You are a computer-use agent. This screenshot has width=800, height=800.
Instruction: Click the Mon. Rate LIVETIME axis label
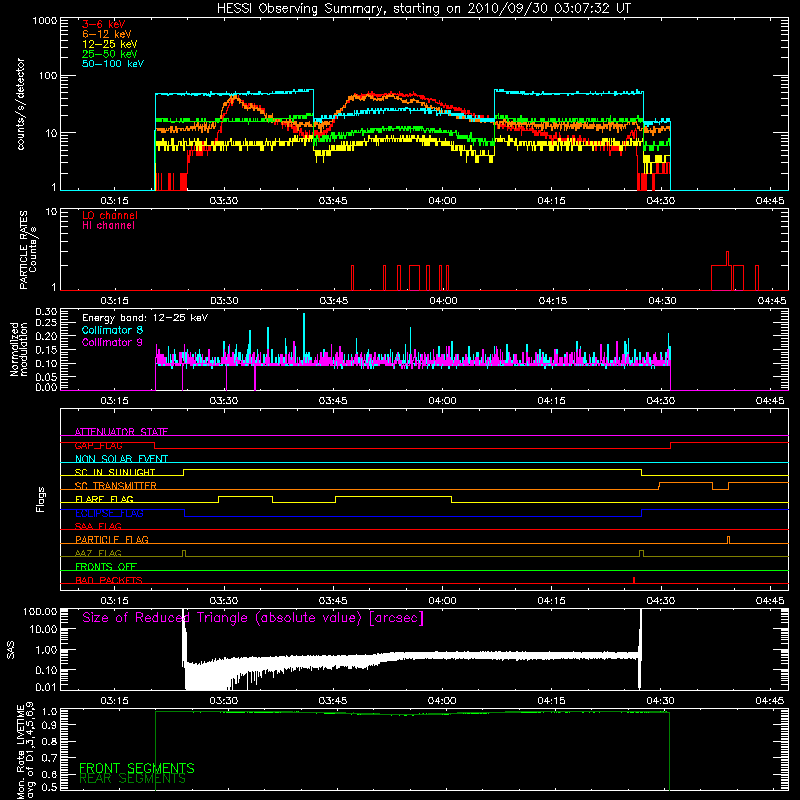click(x=25, y=750)
